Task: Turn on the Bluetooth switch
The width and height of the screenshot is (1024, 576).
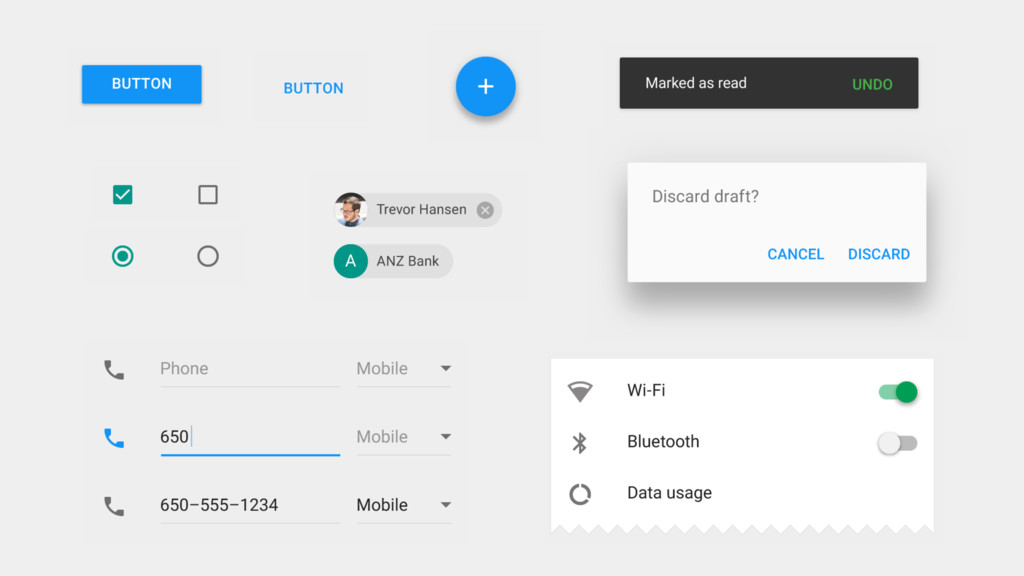Action: pyautogui.click(x=898, y=443)
